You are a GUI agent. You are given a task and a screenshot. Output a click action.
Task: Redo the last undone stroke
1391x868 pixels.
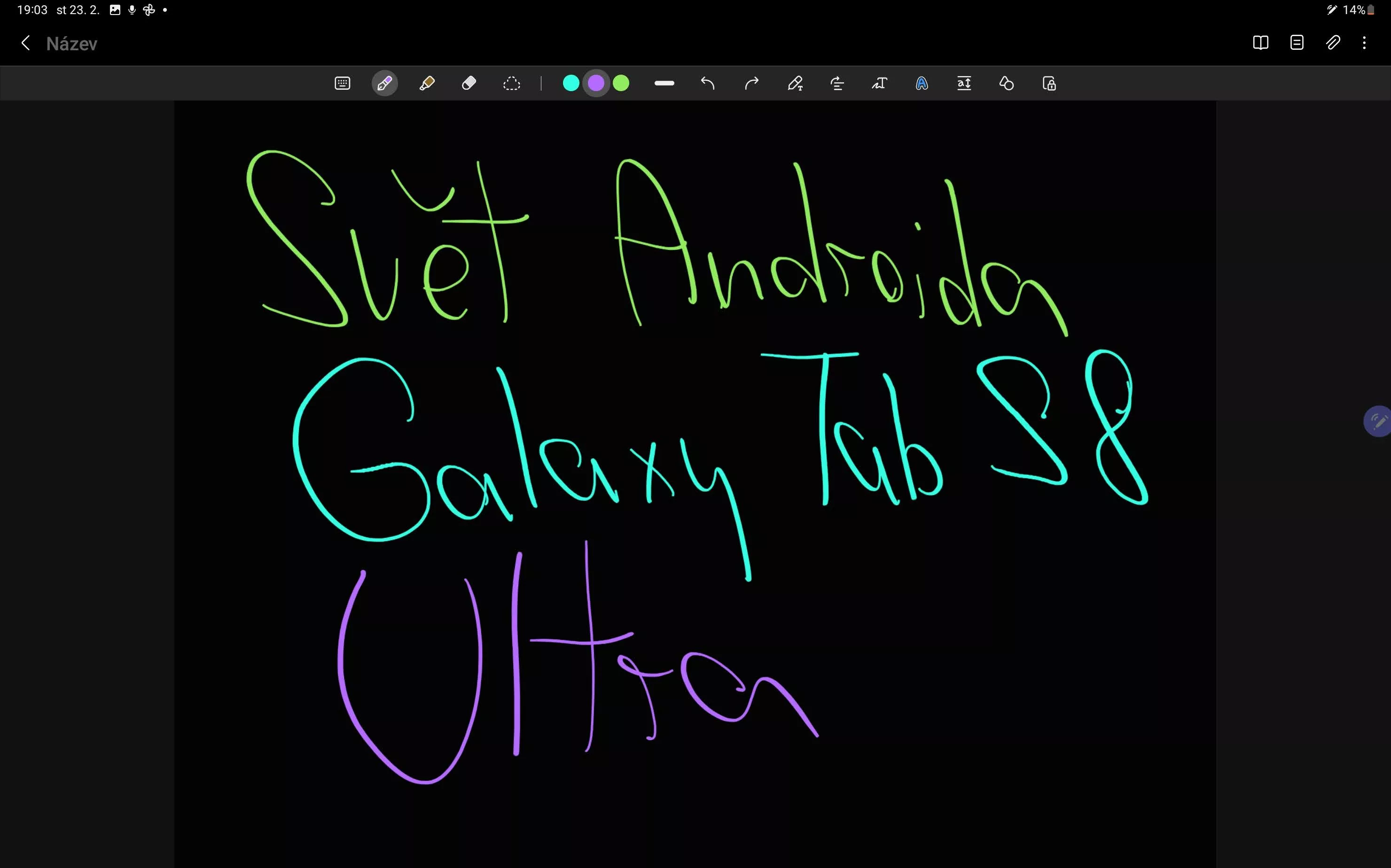(751, 84)
